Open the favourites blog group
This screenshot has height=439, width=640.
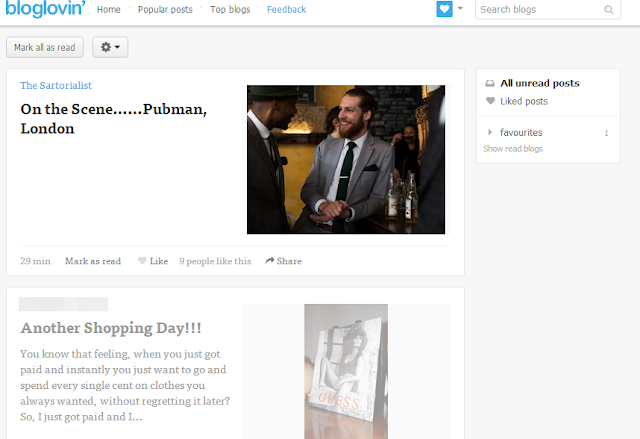click(521, 133)
